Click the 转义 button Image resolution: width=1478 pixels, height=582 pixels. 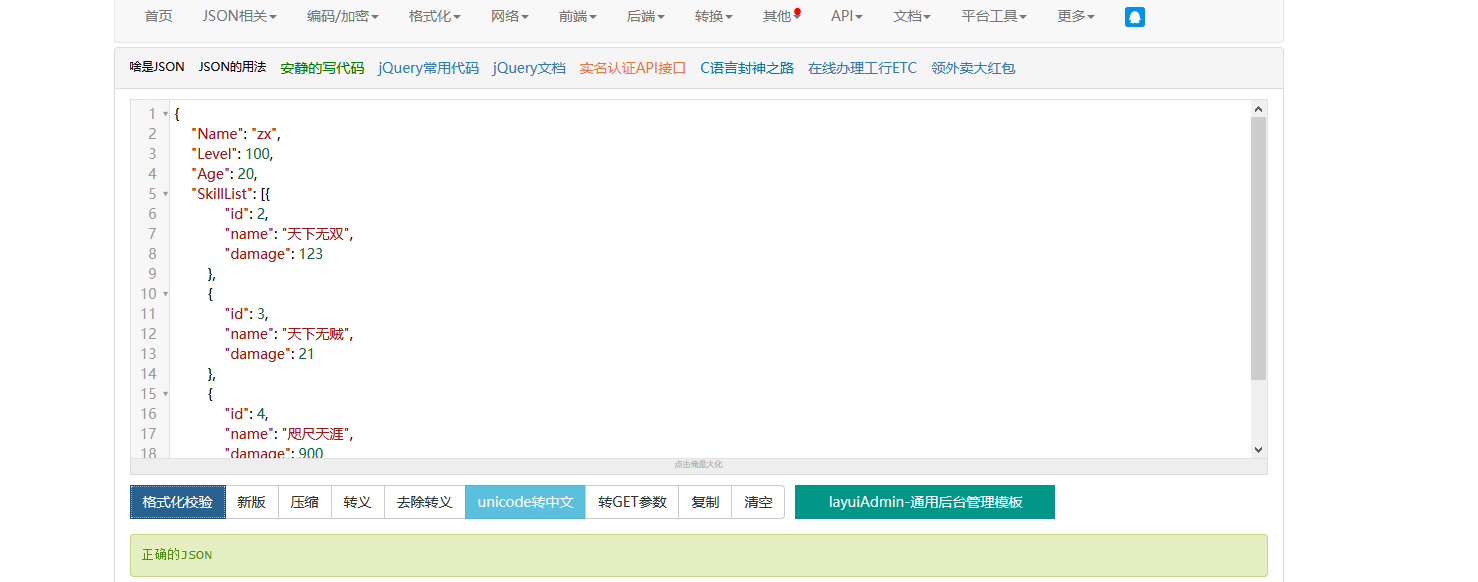[358, 502]
